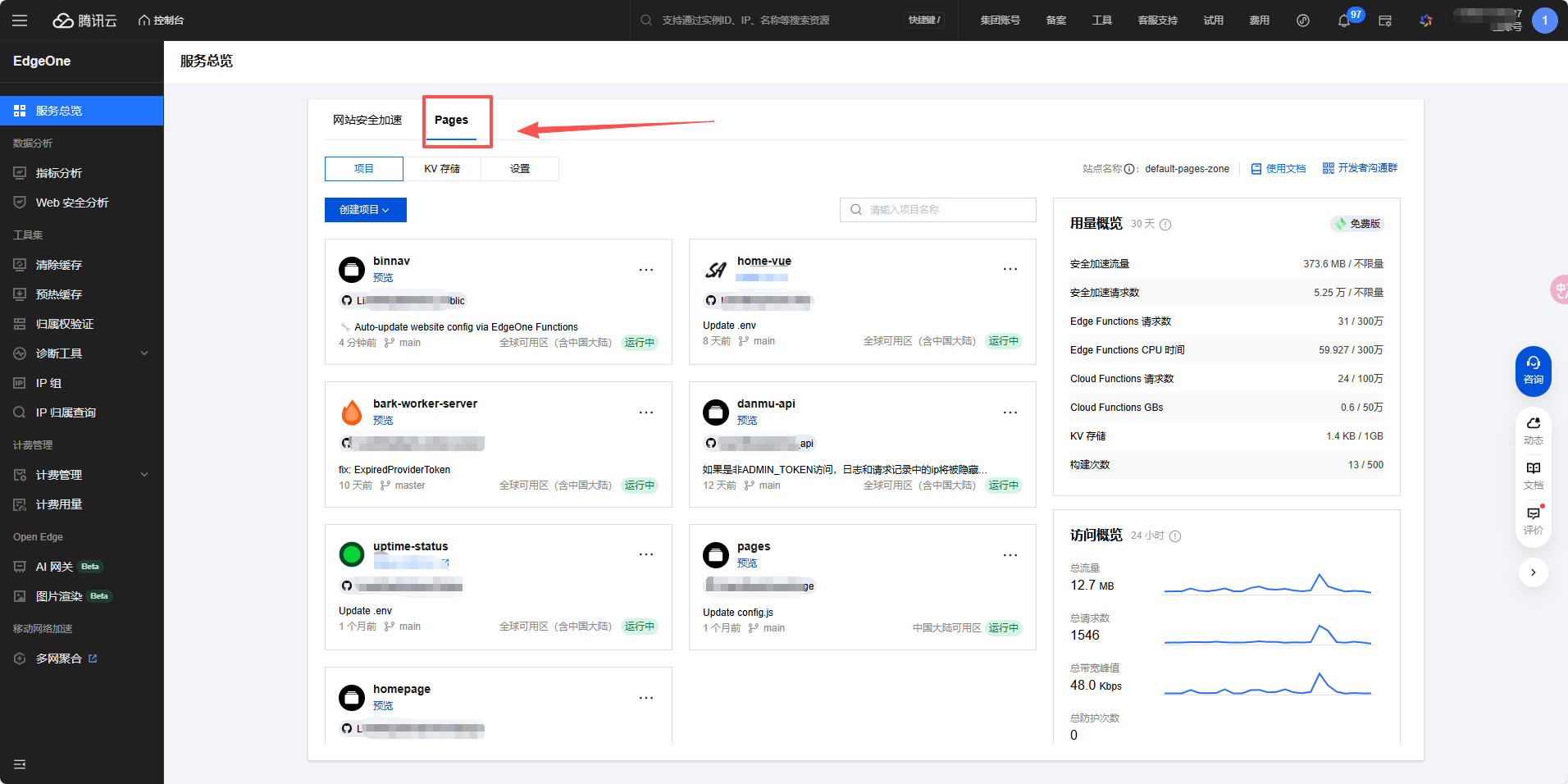Open the more options menu for home-vue
Screen dimensions: 1568x784
[1010, 270]
